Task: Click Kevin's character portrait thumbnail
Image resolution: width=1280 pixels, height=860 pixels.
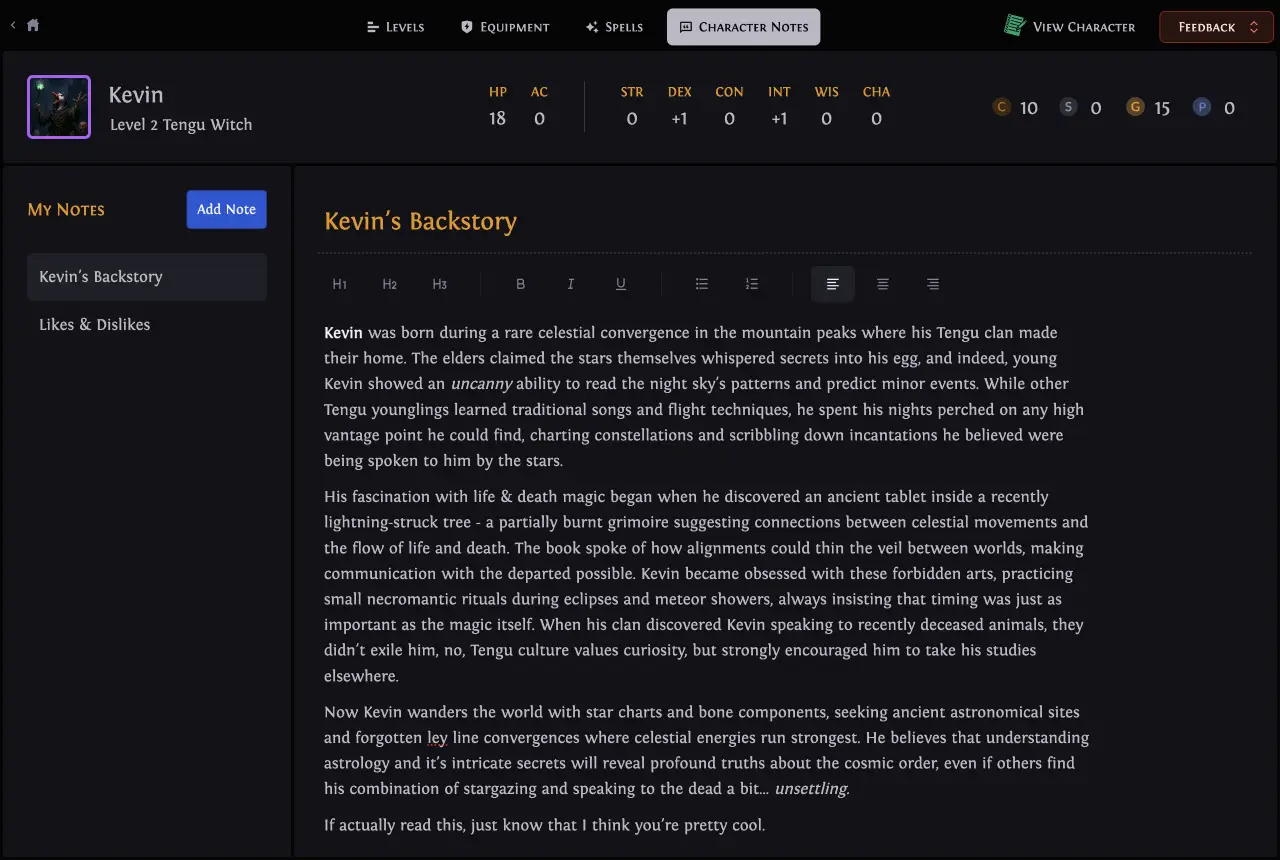Action: [x=59, y=107]
